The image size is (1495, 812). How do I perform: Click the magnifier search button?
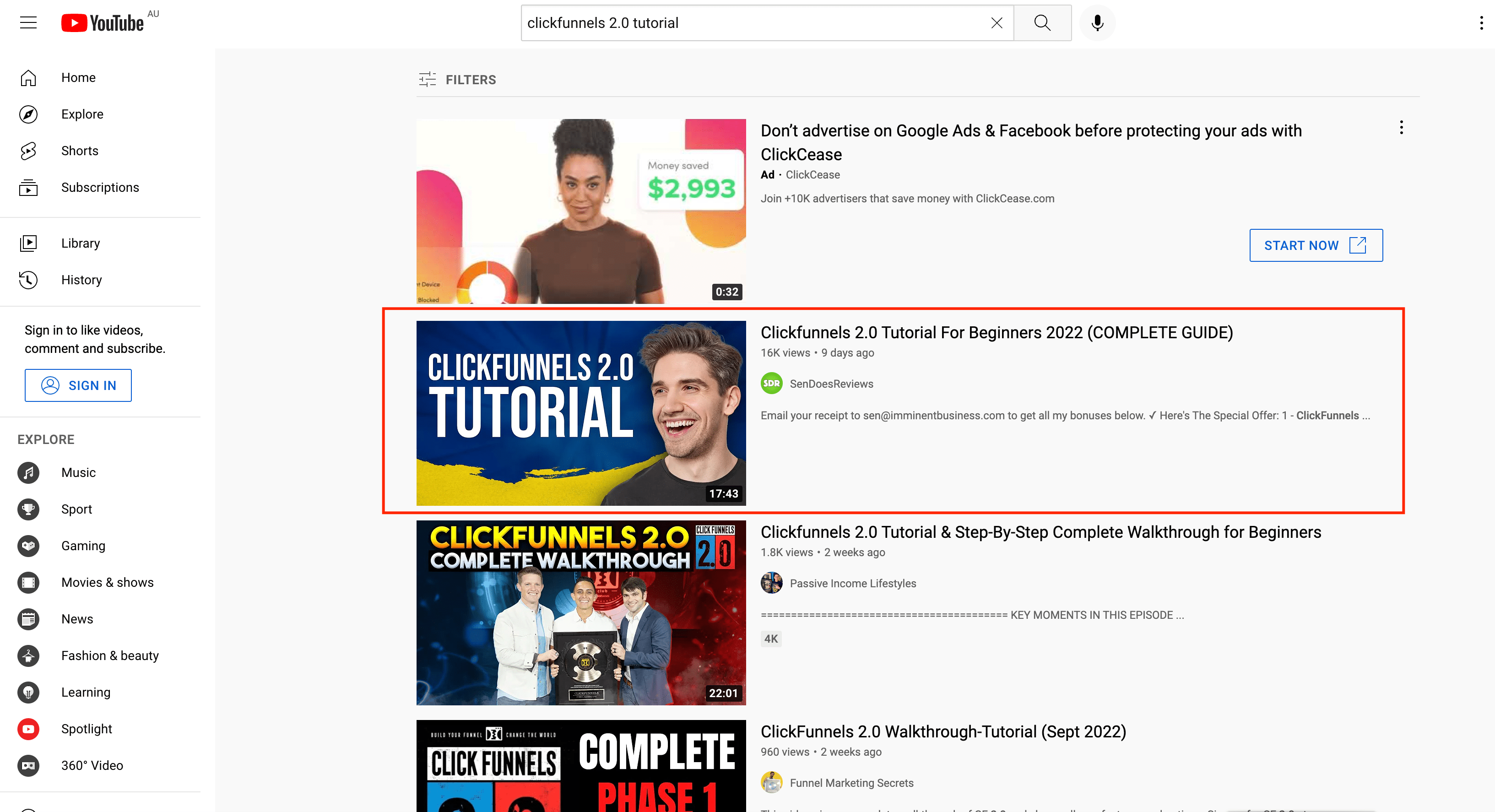pos(1042,22)
